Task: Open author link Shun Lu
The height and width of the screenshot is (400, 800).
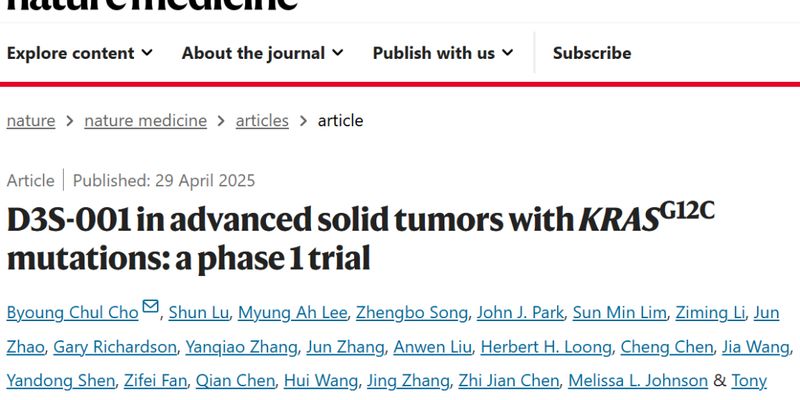Action: pos(198,312)
